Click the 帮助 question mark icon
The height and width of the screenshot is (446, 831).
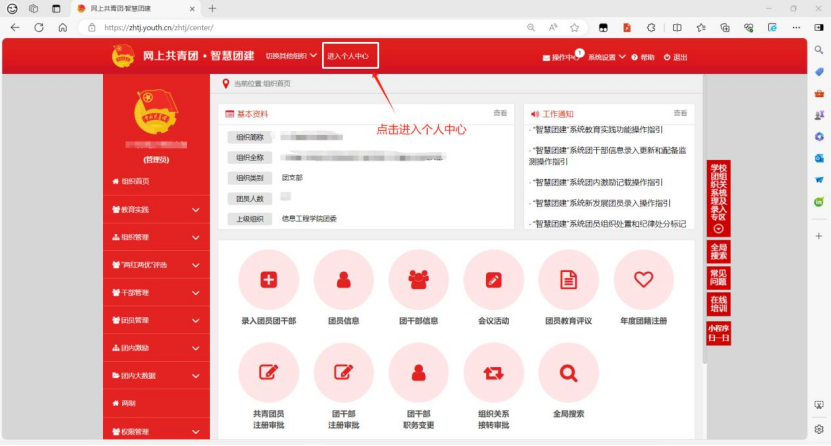pos(634,57)
